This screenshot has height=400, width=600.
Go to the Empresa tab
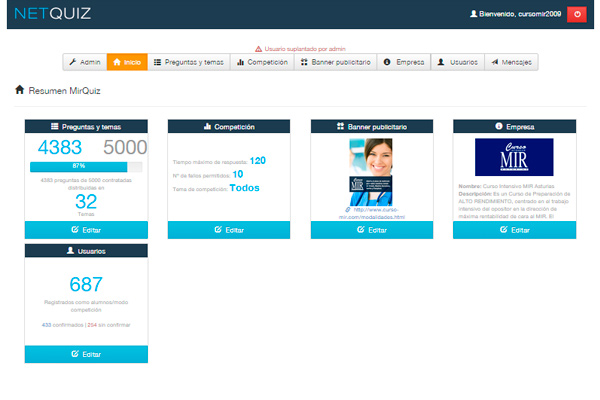(x=404, y=62)
